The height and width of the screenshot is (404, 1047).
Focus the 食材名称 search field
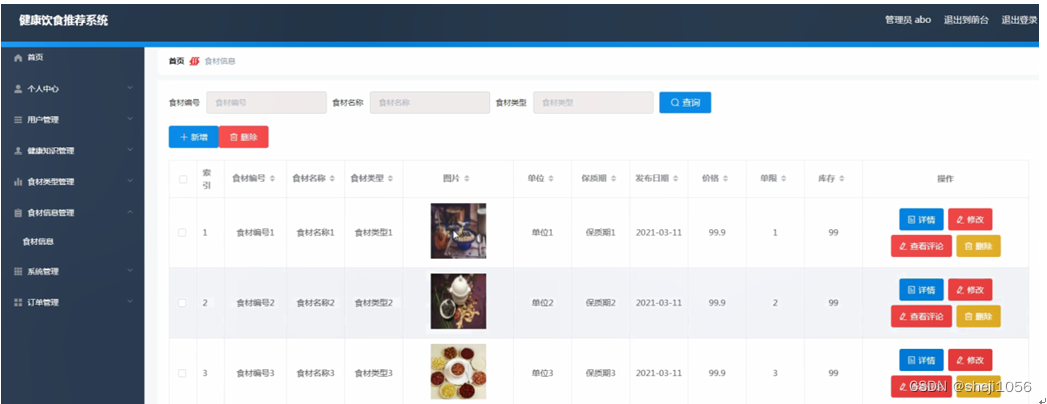point(429,103)
